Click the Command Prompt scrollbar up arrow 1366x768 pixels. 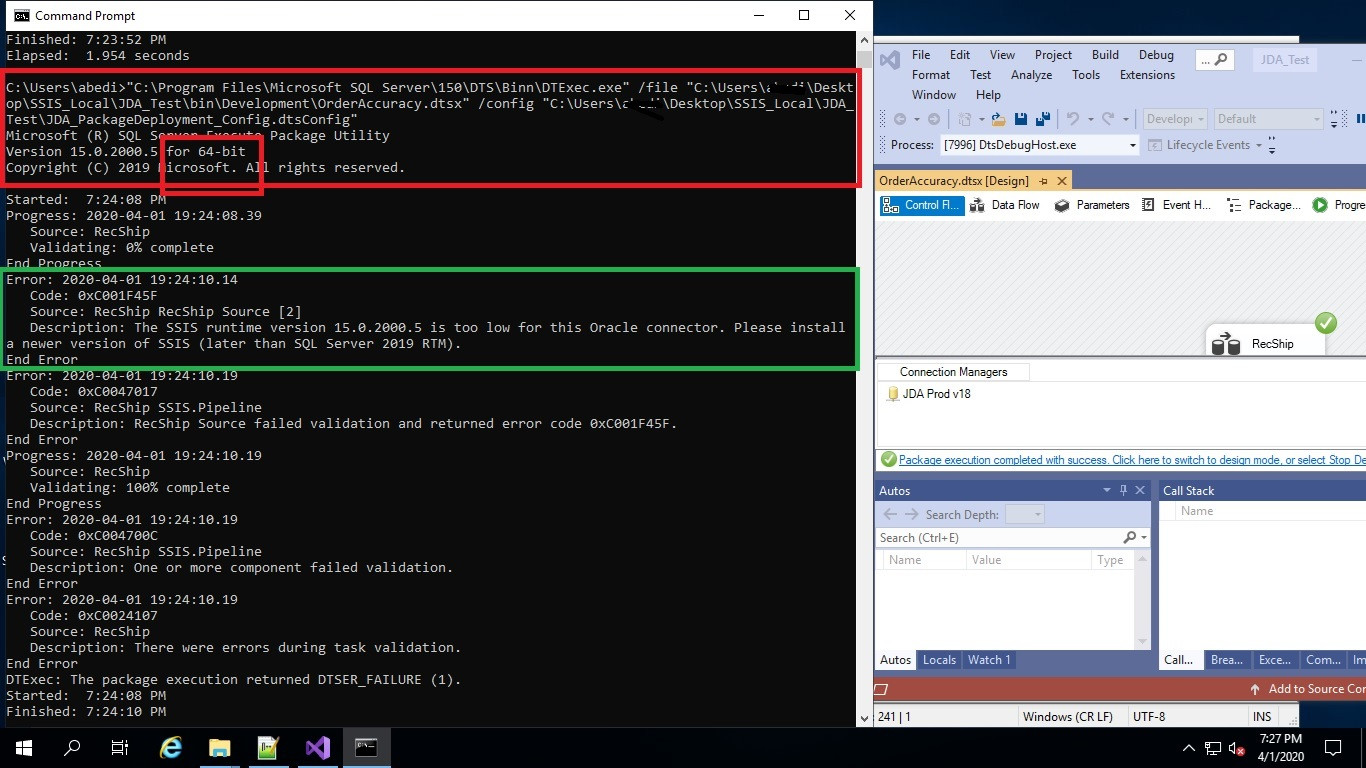[x=865, y=41]
